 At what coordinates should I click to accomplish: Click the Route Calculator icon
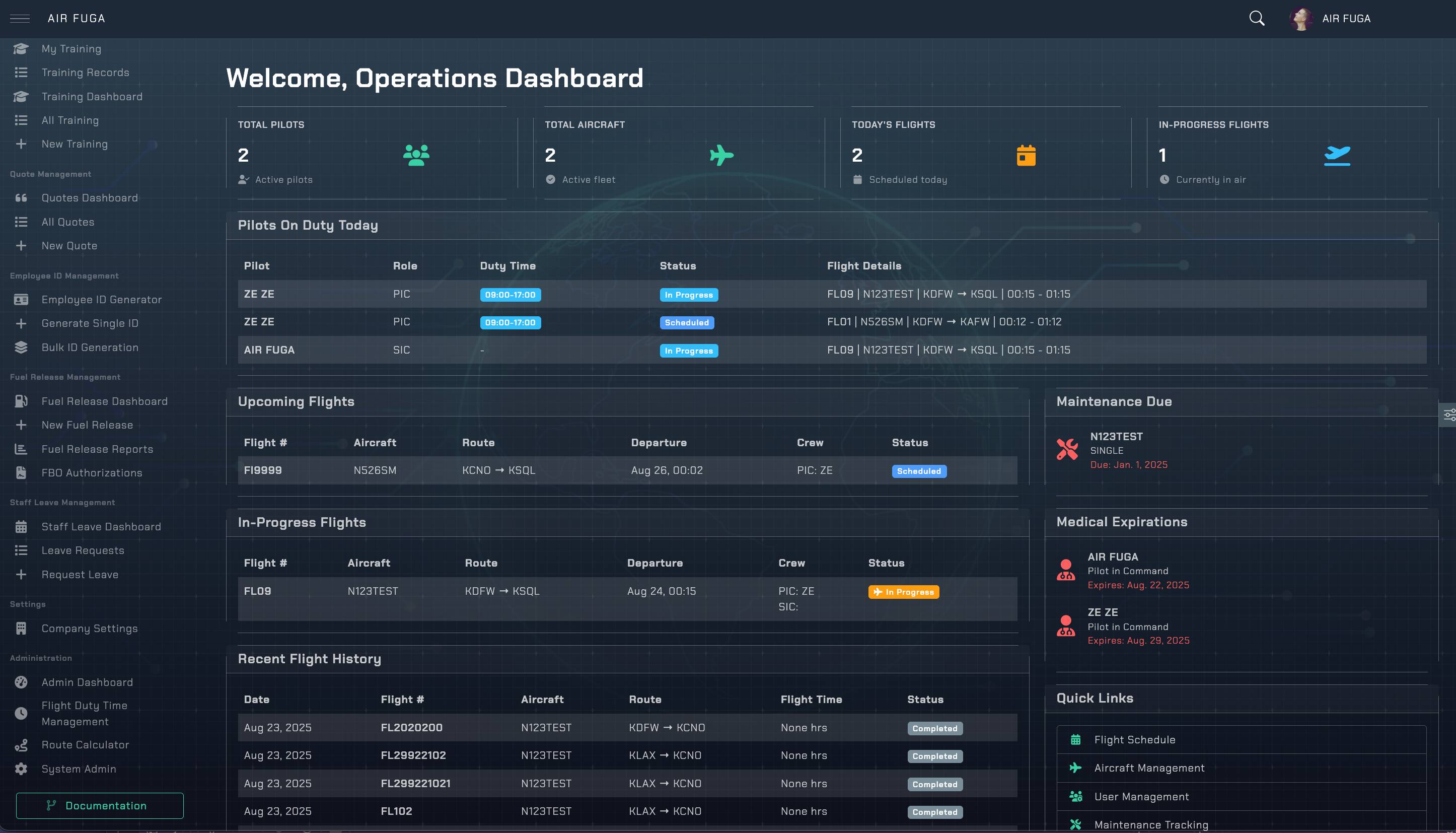pyautogui.click(x=21, y=745)
